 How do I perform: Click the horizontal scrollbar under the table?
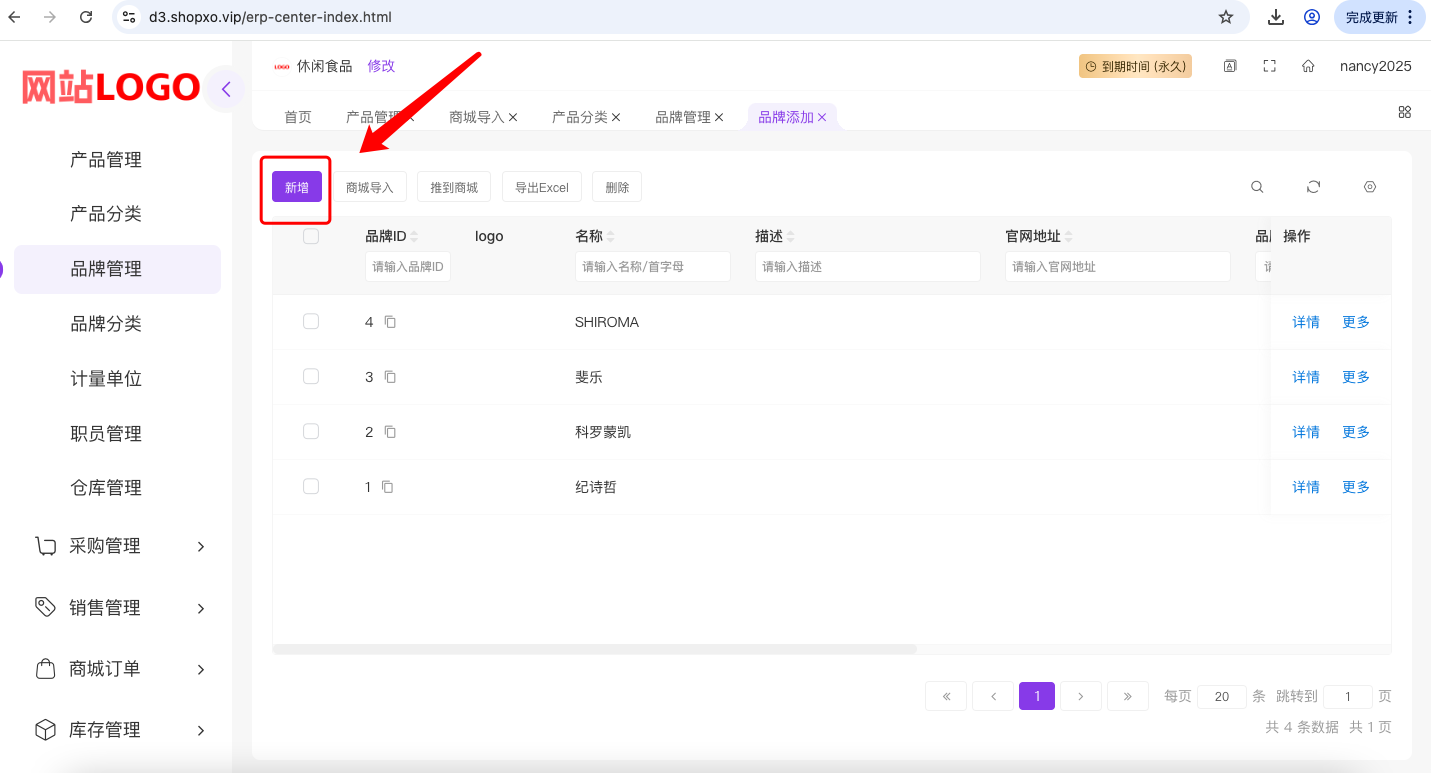(595, 649)
